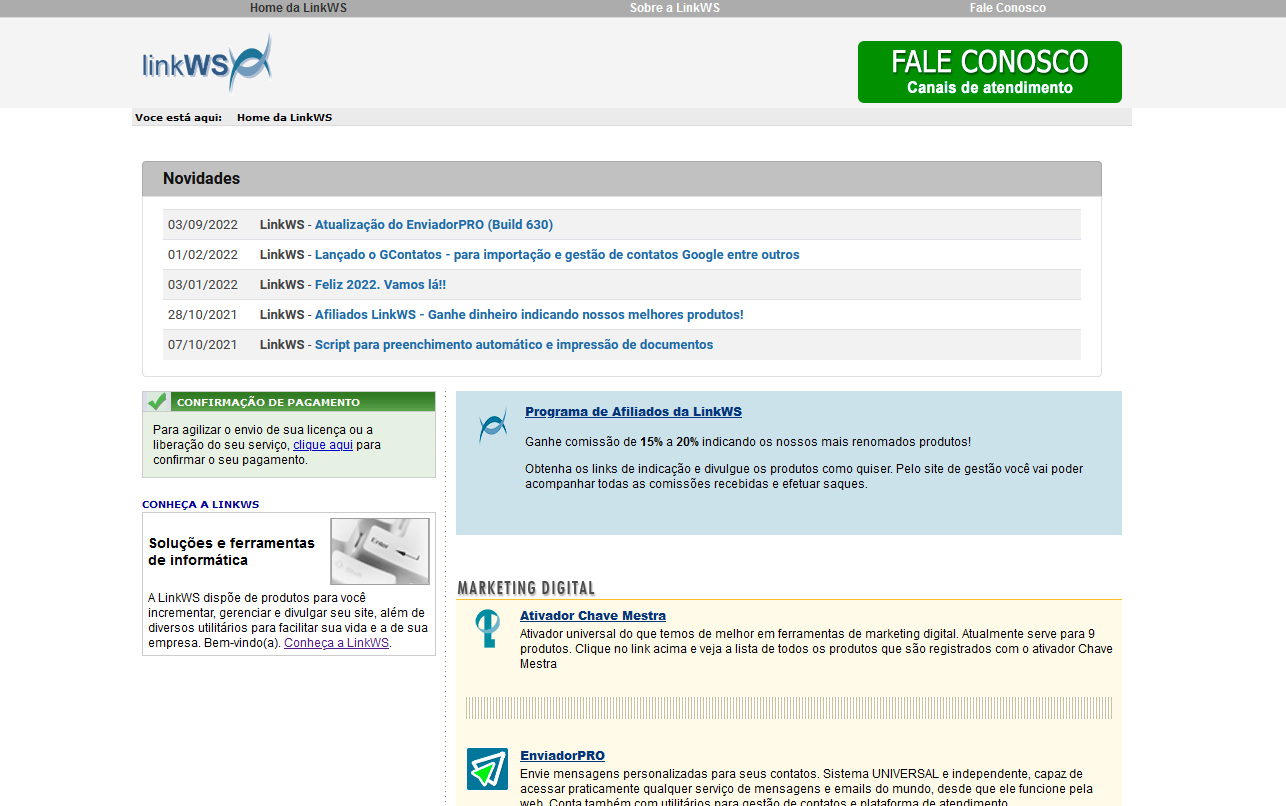This screenshot has width=1286, height=806.
Task: Click the CONFIRMAÇÃO DE PAGAMENTO header
Action: click(x=268, y=402)
